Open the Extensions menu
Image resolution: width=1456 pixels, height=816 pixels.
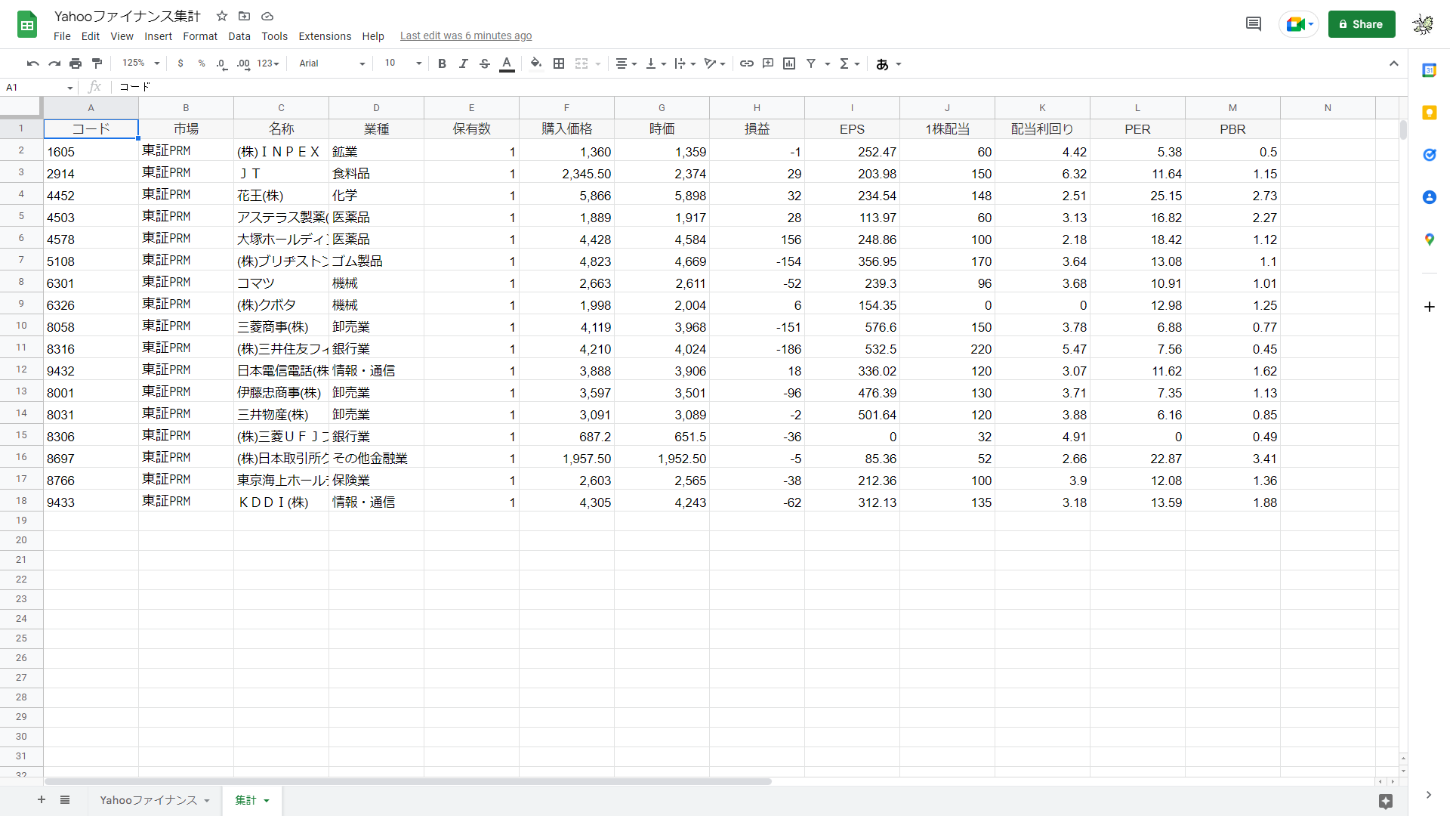coord(325,36)
